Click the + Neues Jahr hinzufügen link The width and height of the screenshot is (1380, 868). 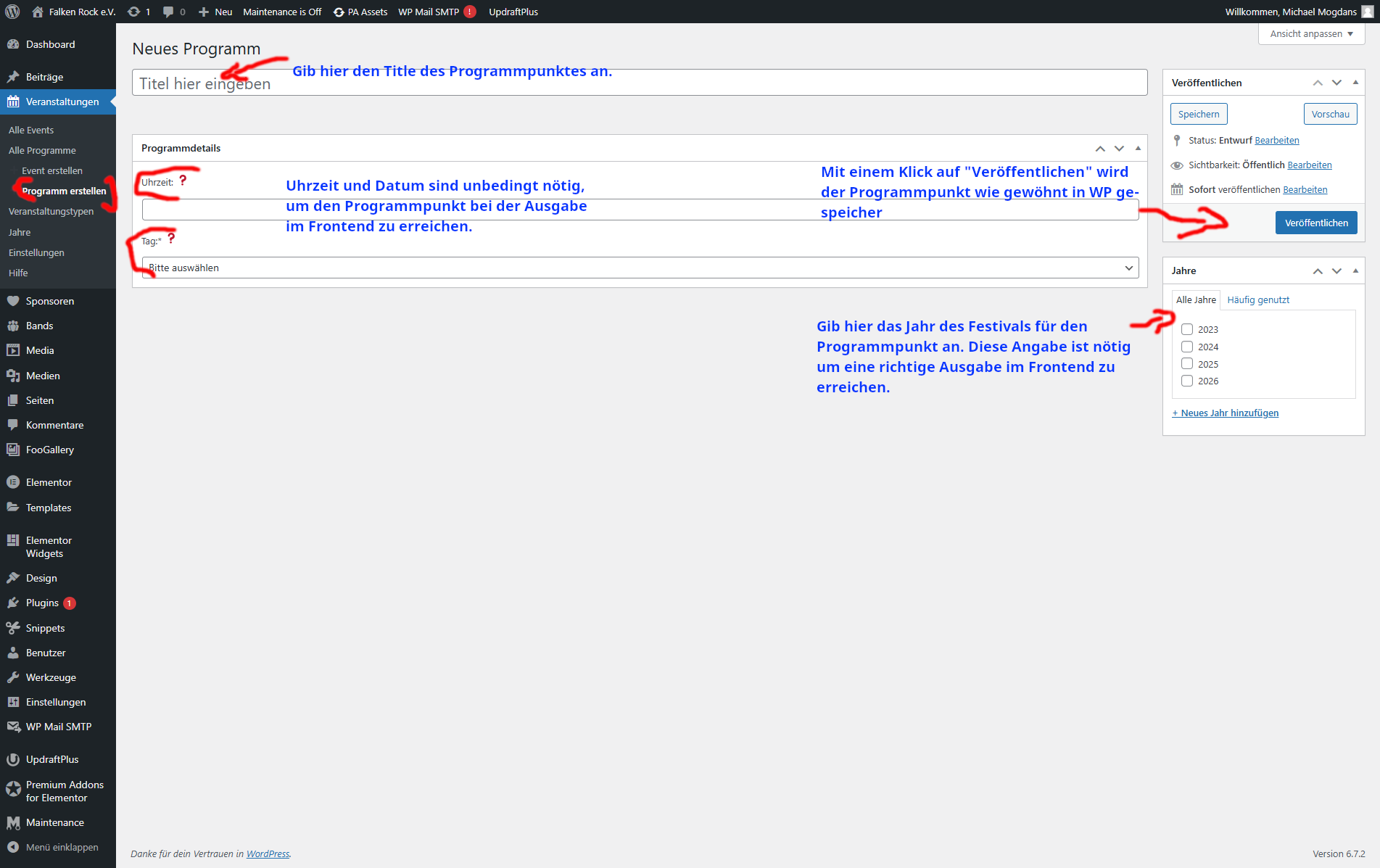(1226, 413)
